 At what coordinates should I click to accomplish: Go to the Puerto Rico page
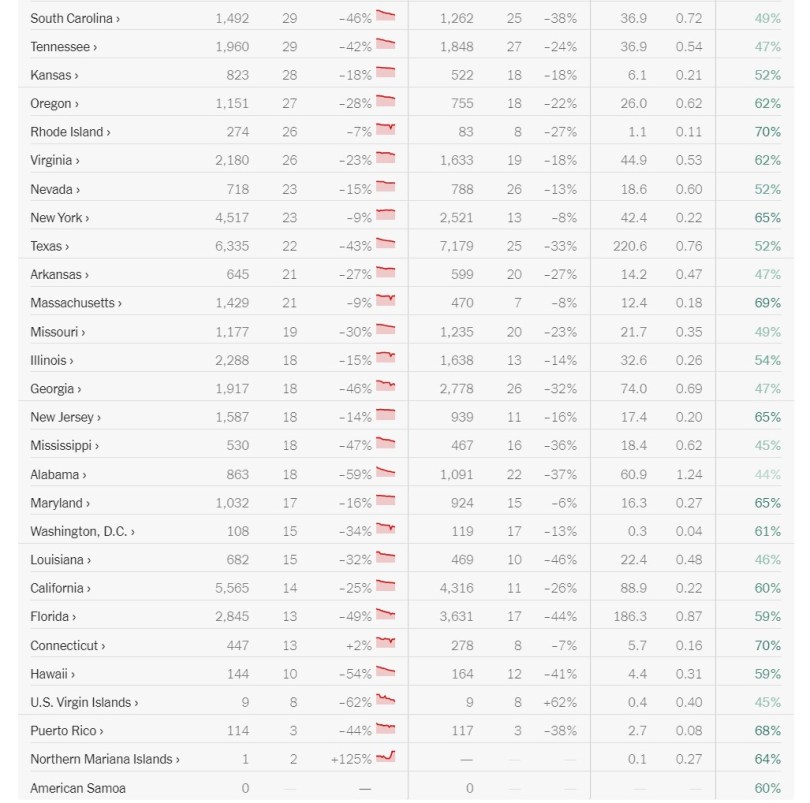point(66,731)
